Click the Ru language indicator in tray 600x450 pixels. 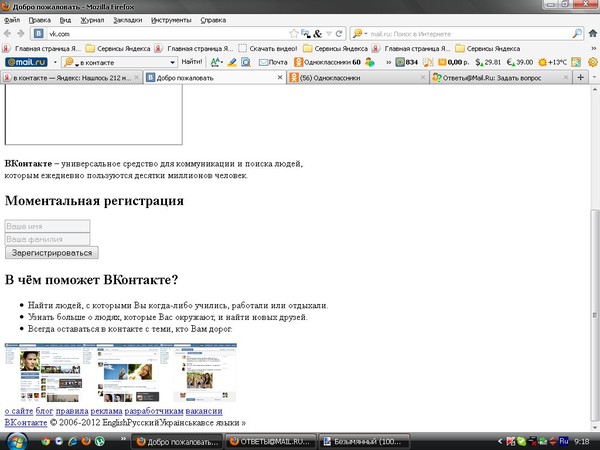[x=564, y=441]
